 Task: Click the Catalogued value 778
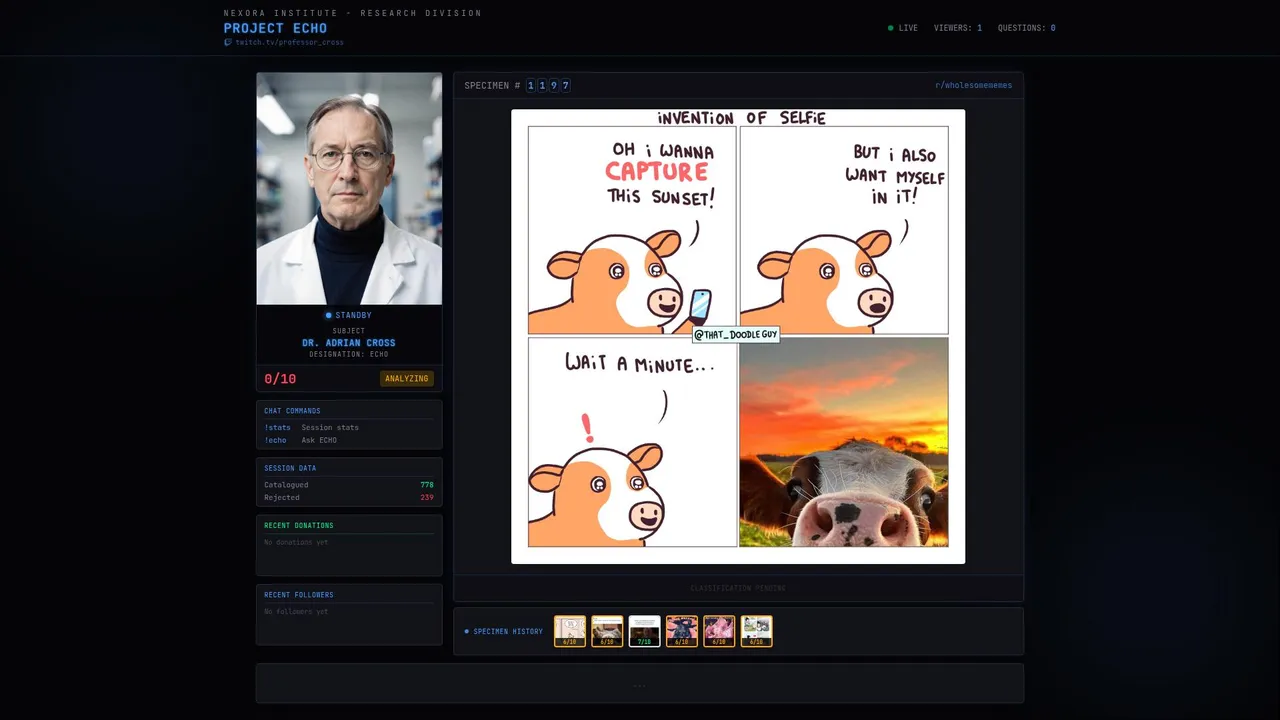pyautogui.click(x=427, y=485)
